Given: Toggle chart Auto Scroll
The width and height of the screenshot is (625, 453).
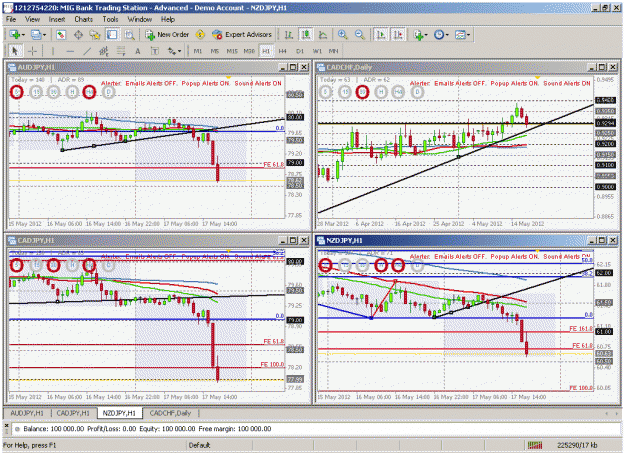Looking at the screenshot, I should (x=381, y=35).
